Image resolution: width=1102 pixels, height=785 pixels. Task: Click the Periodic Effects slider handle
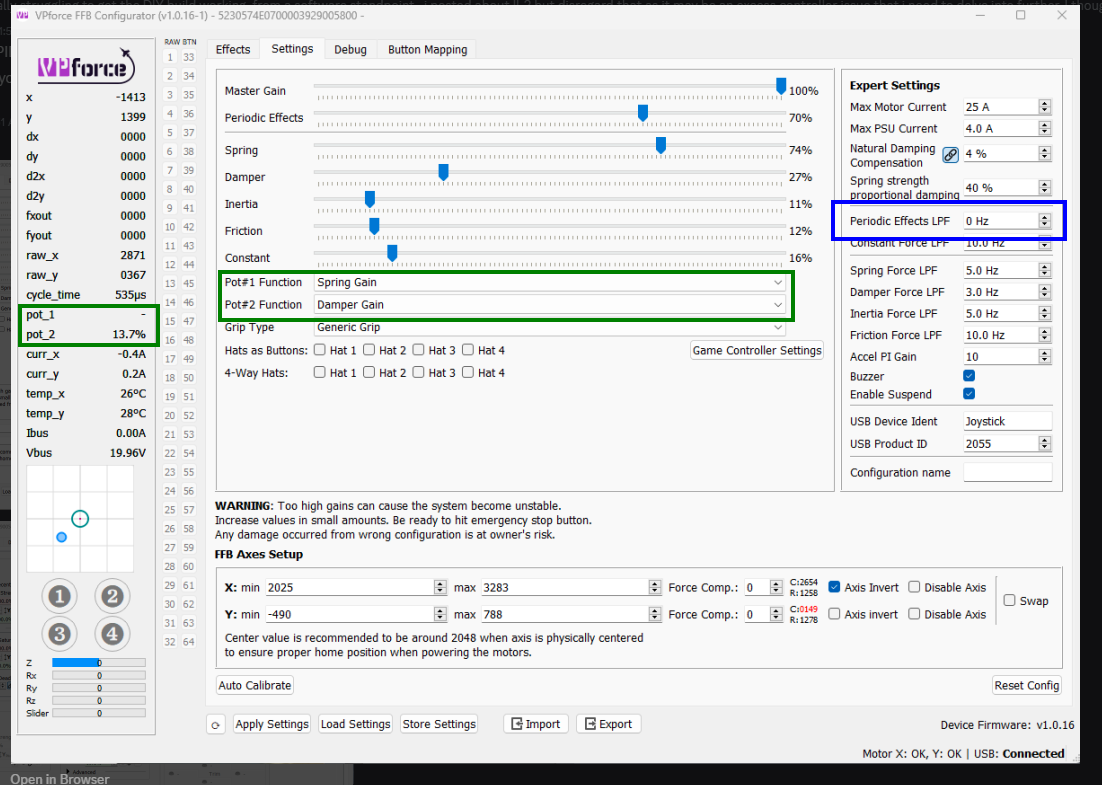(x=642, y=112)
